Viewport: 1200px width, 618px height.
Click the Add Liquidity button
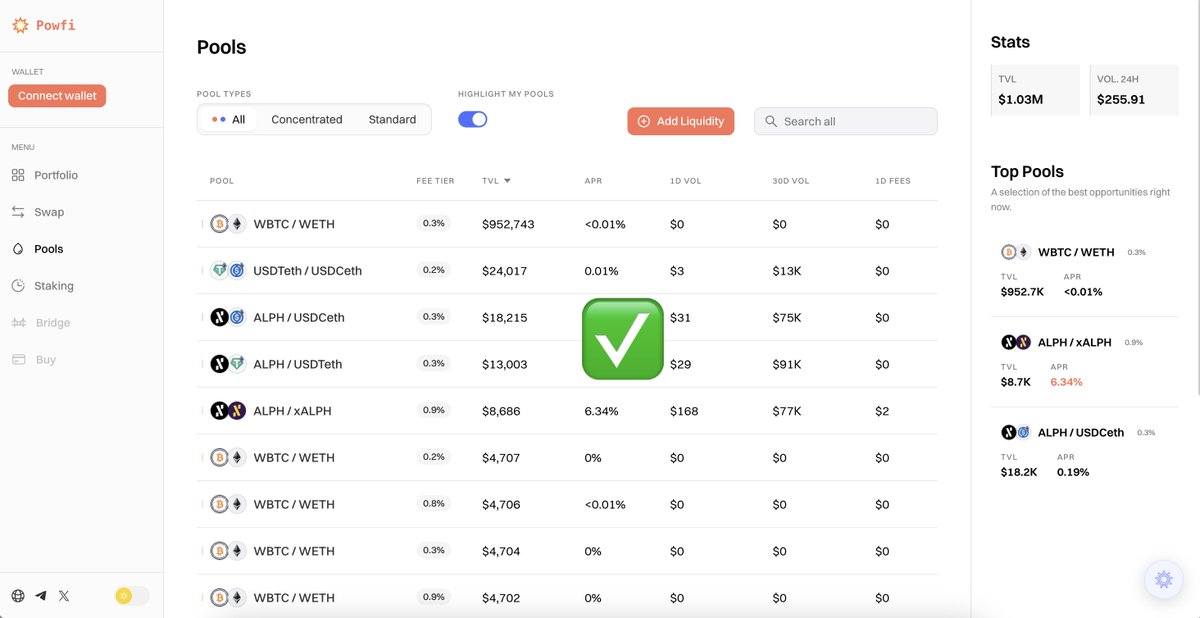click(681, 121)
